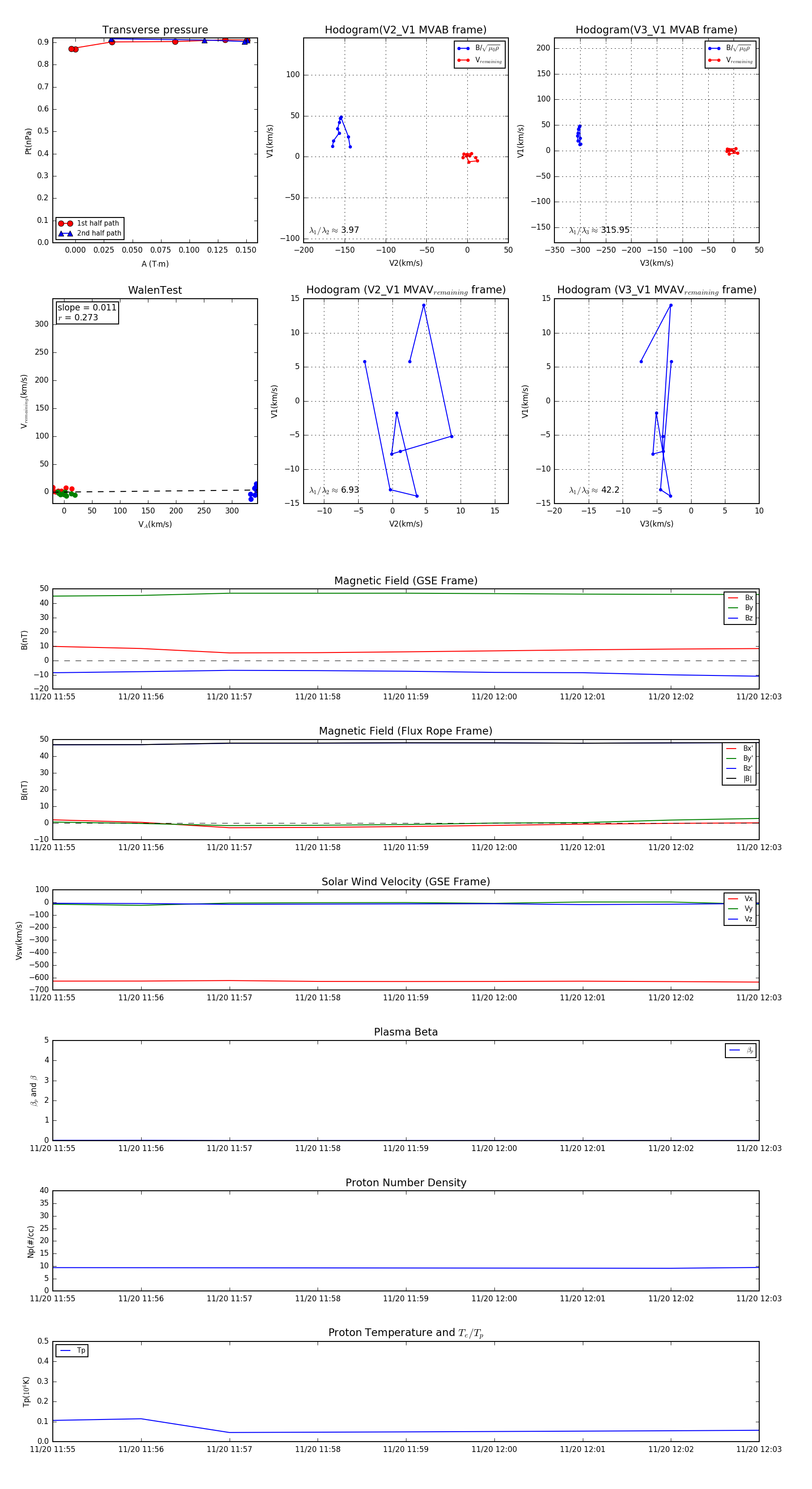Click the 'Transverse pressure' plot title

pos(155,30)
